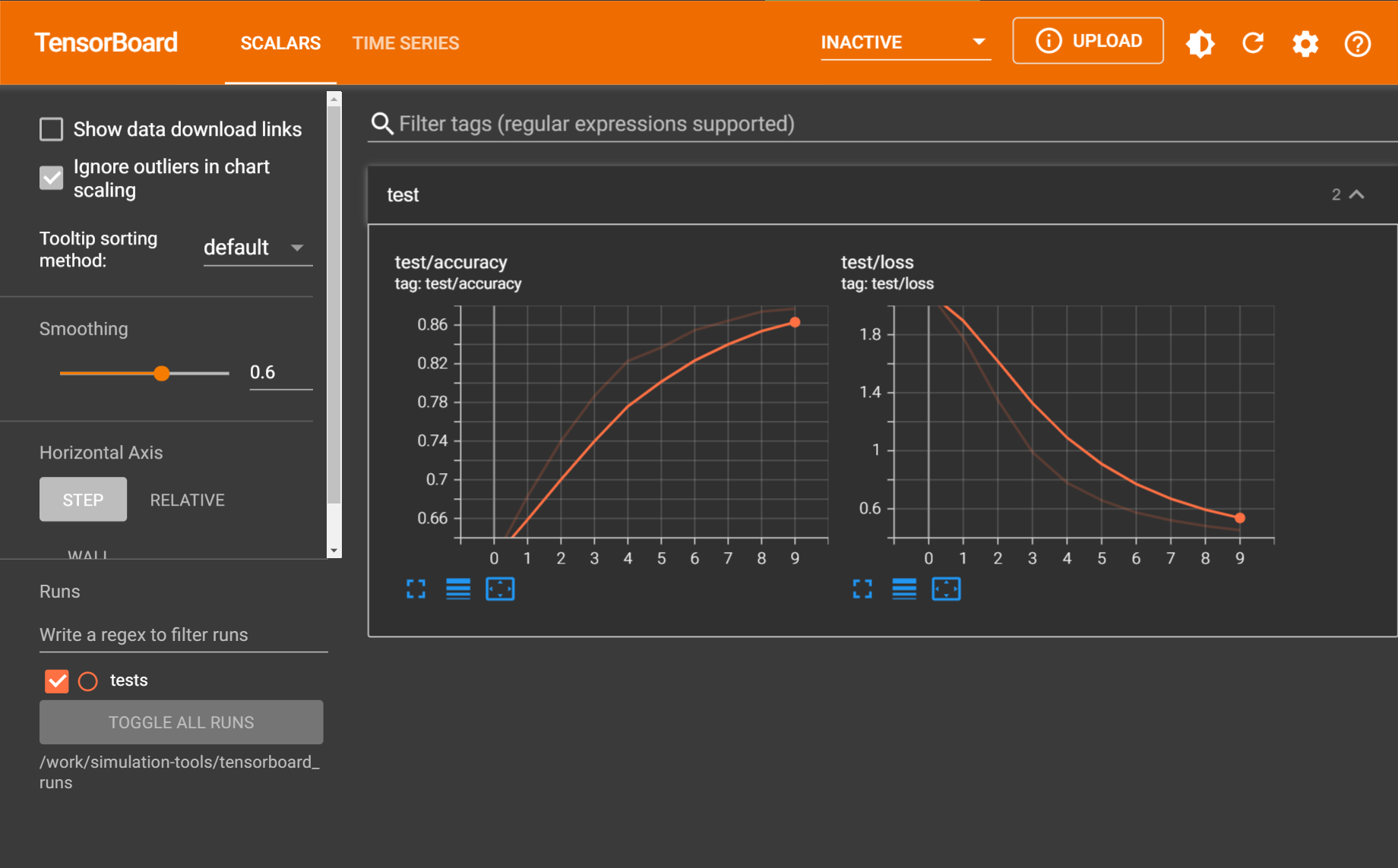
Task: Click TOGGLE ALL RUNS button
Action: pos(182,722)
